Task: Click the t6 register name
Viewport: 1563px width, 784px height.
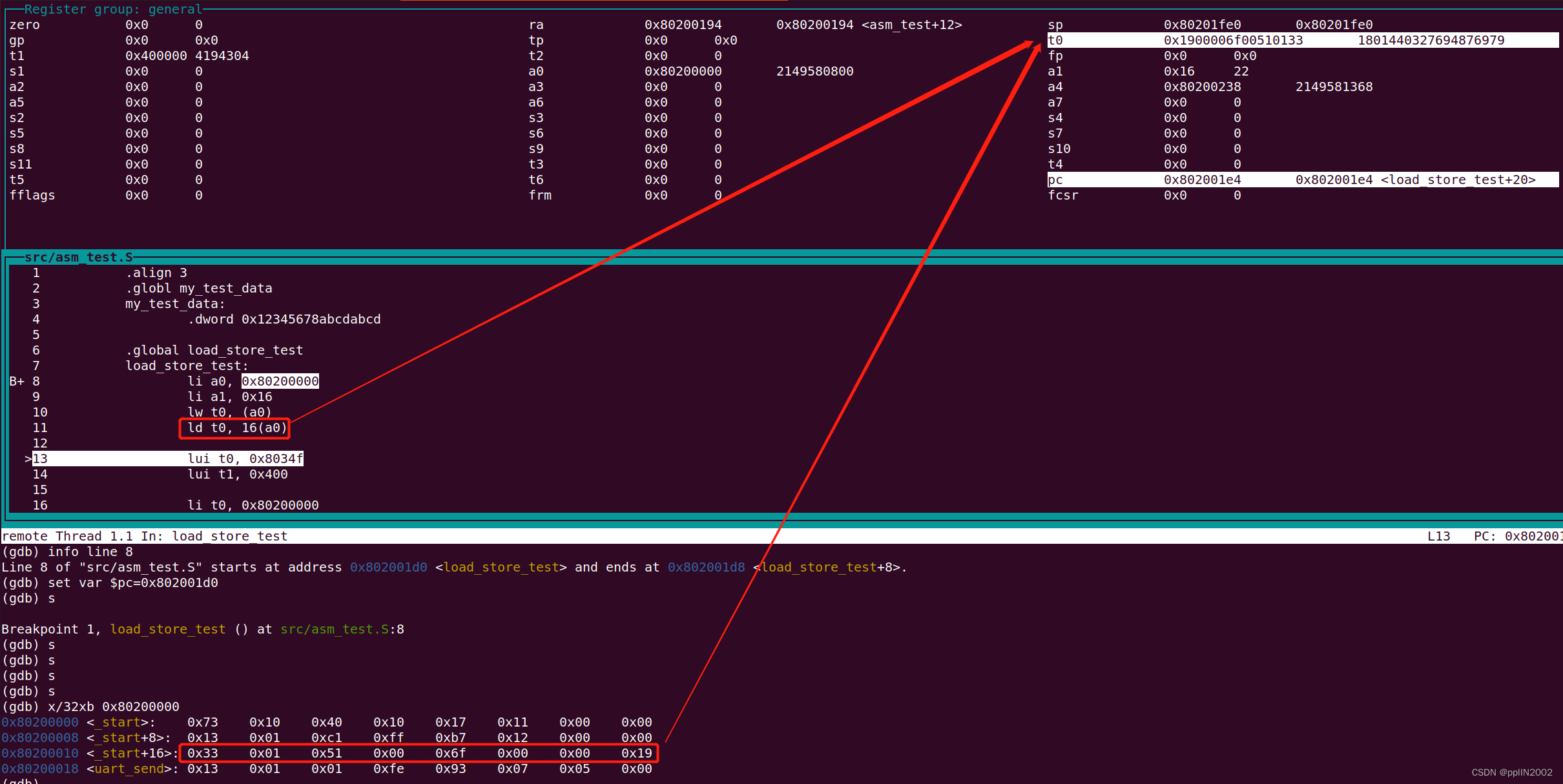Action: coord(535,180)
